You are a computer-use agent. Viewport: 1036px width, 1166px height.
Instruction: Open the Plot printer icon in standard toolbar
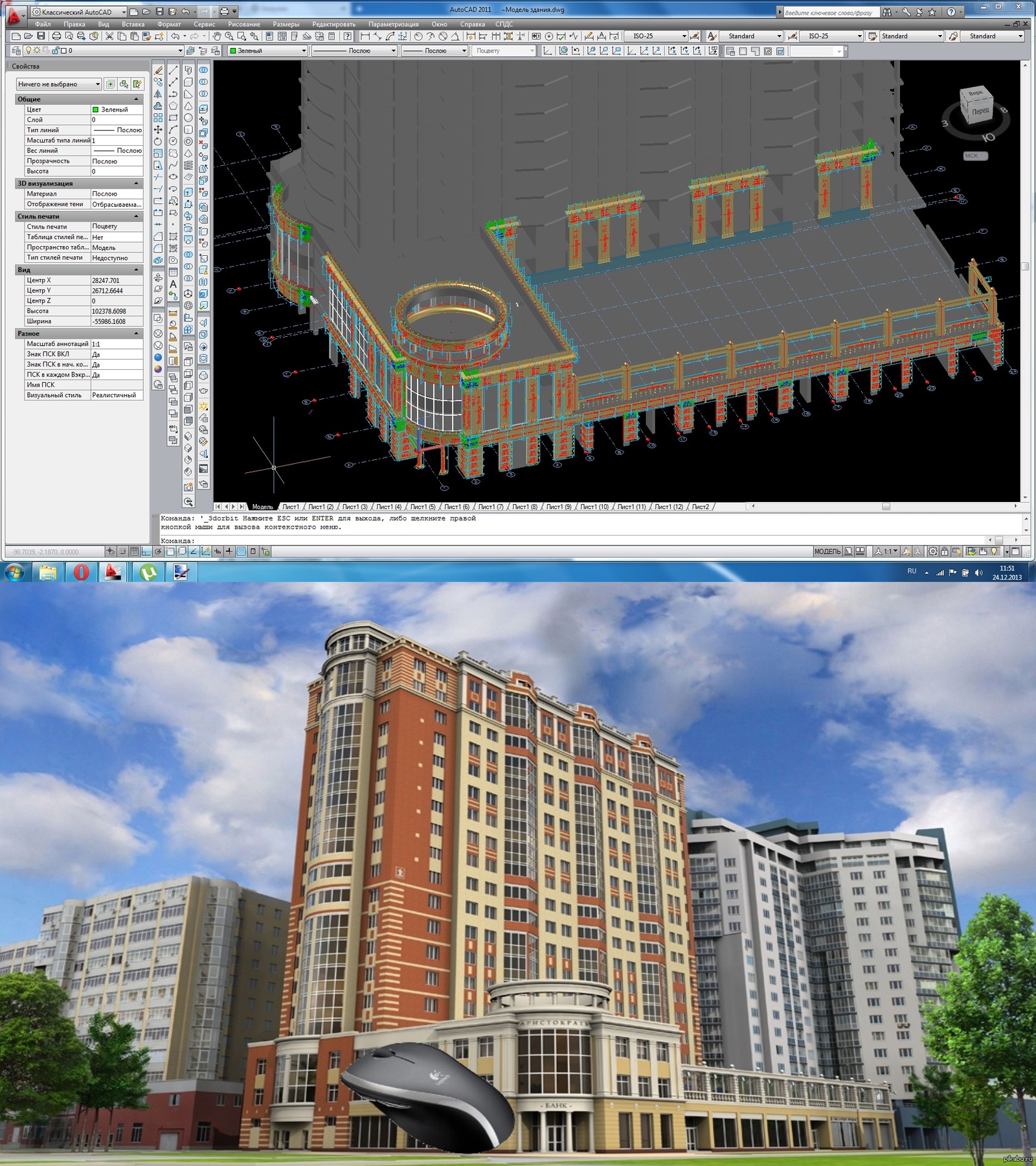[56, 36]
